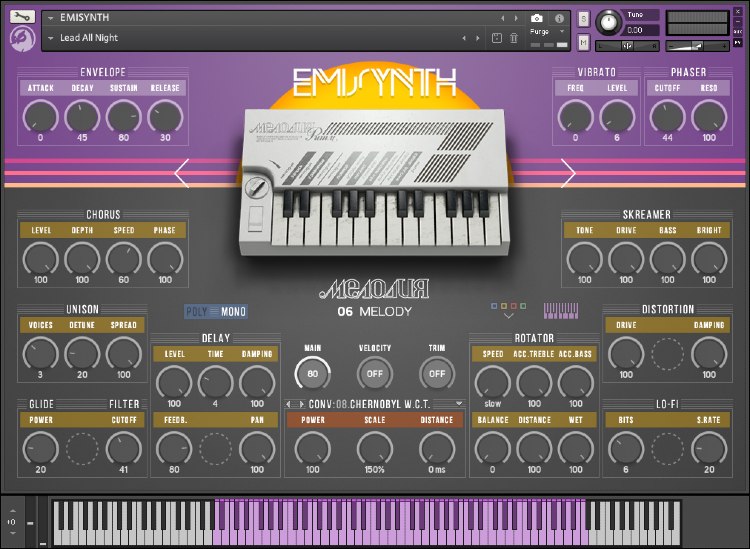The height and width of the screenshot is (549, 750).
Task: Click the Phaser CUTOFF knob
Action: 667,116
